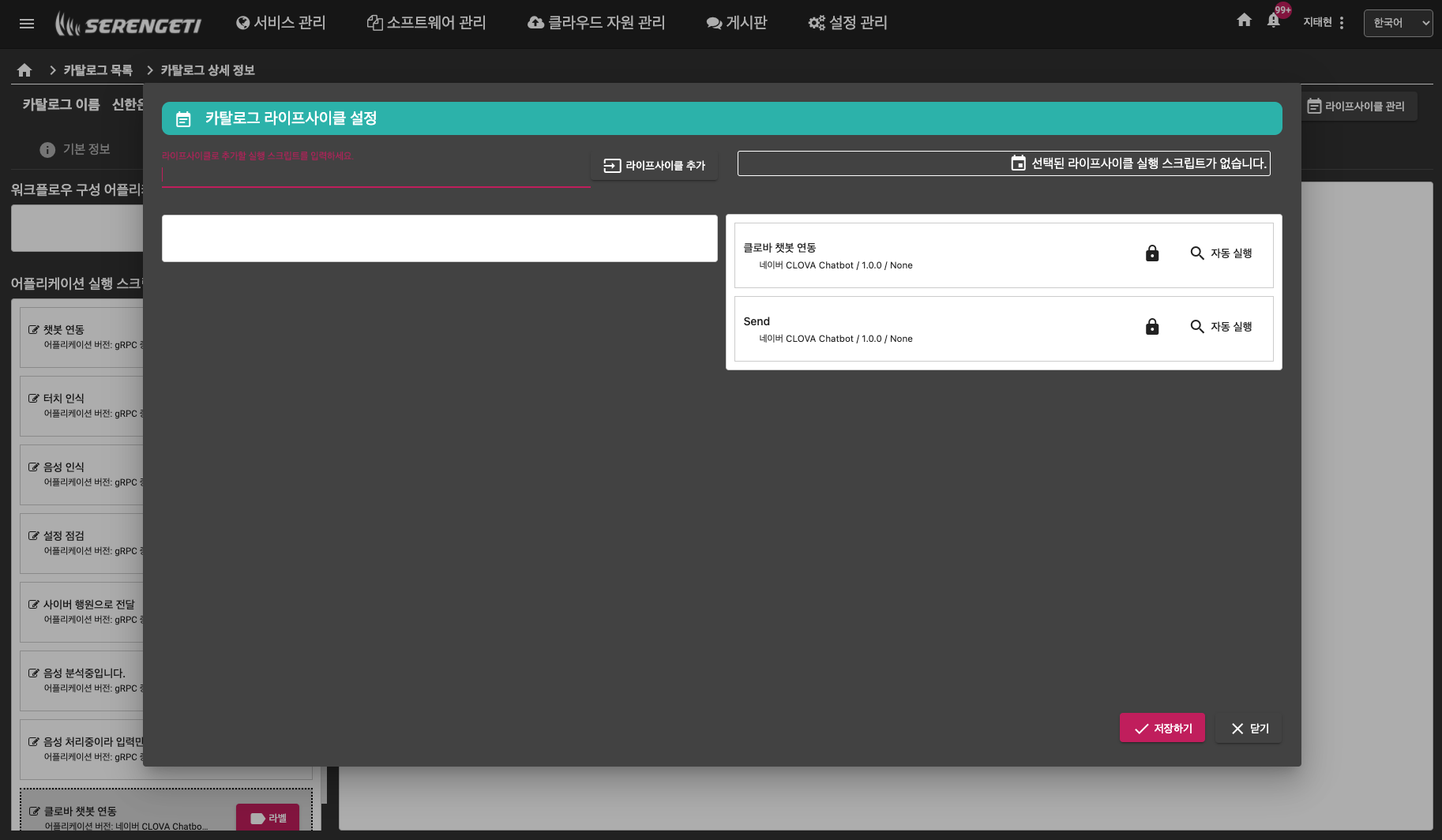The image size is (1442, 840).
Task: Expand the 한국어 language dropdown
Action: coord(1397,23)
